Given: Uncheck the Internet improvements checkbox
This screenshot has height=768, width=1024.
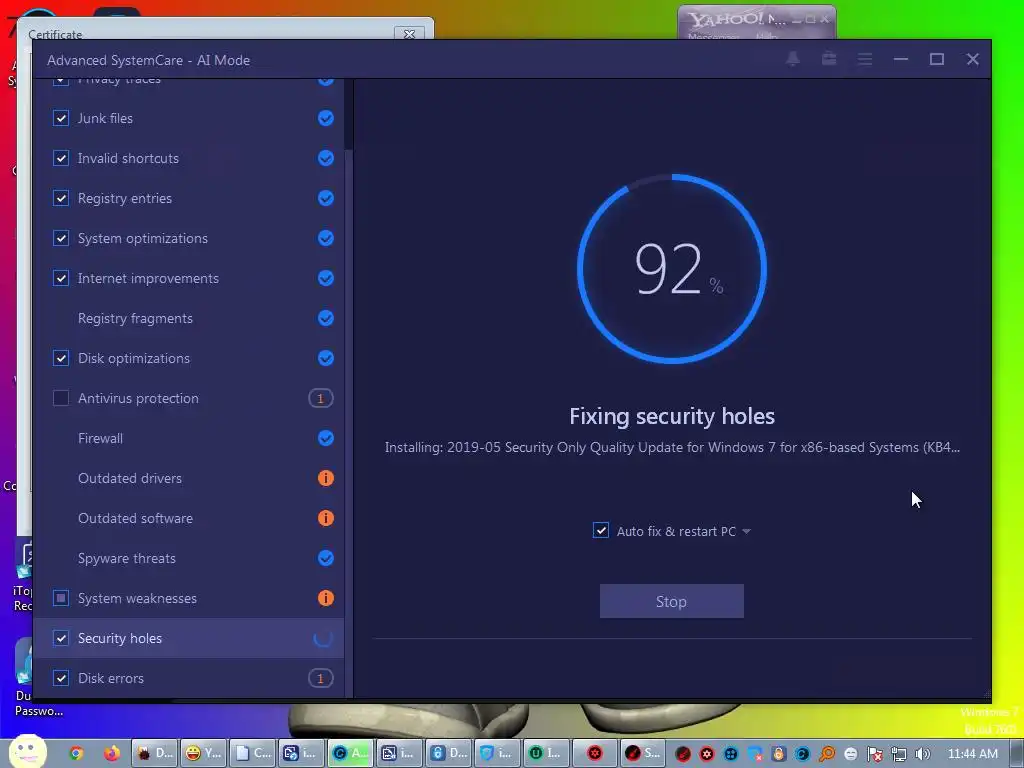Looking at the screenshot, I should [61, 278].
